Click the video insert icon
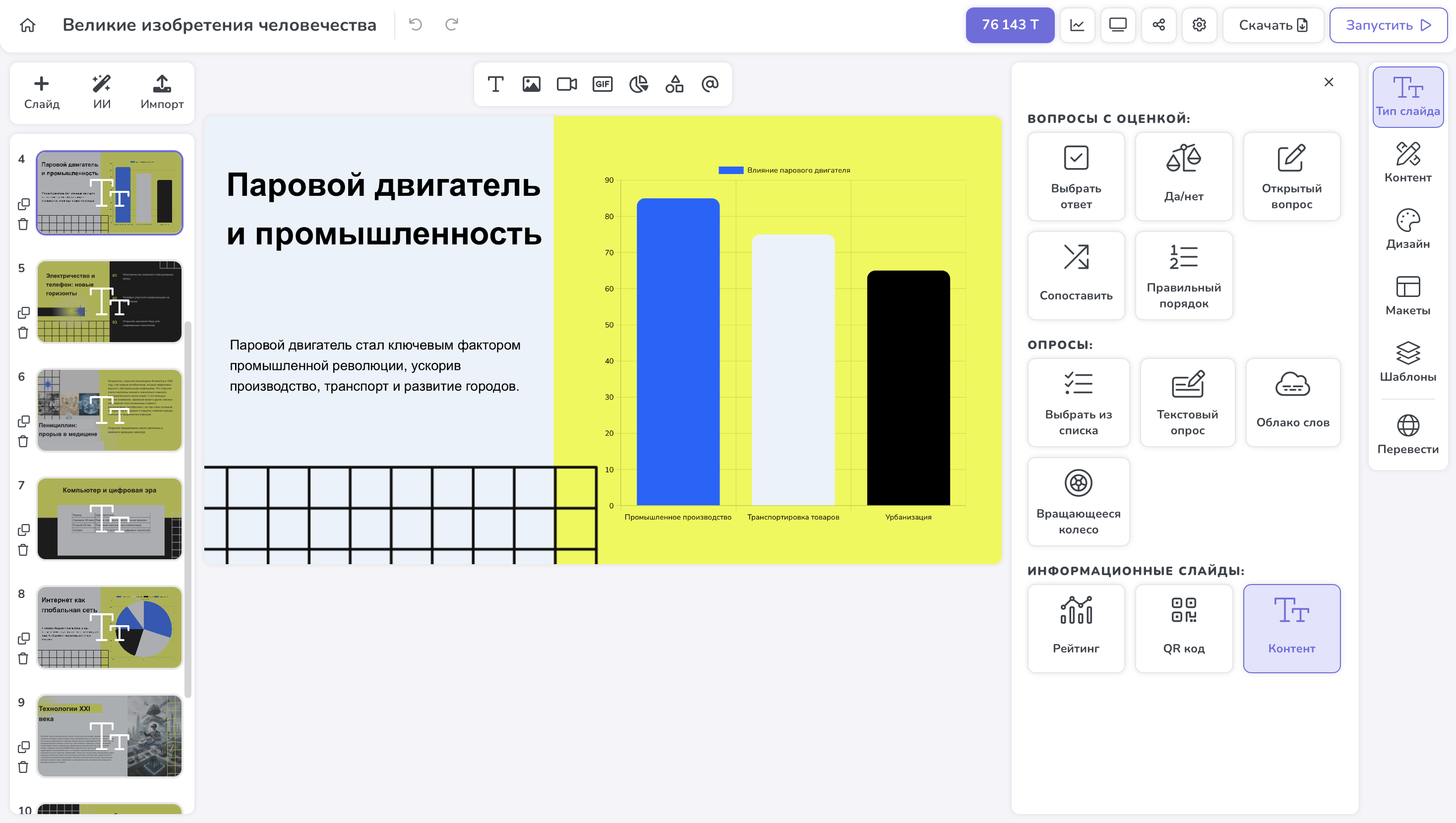This screenshot has height=823, width=1456. click(567, 84)
